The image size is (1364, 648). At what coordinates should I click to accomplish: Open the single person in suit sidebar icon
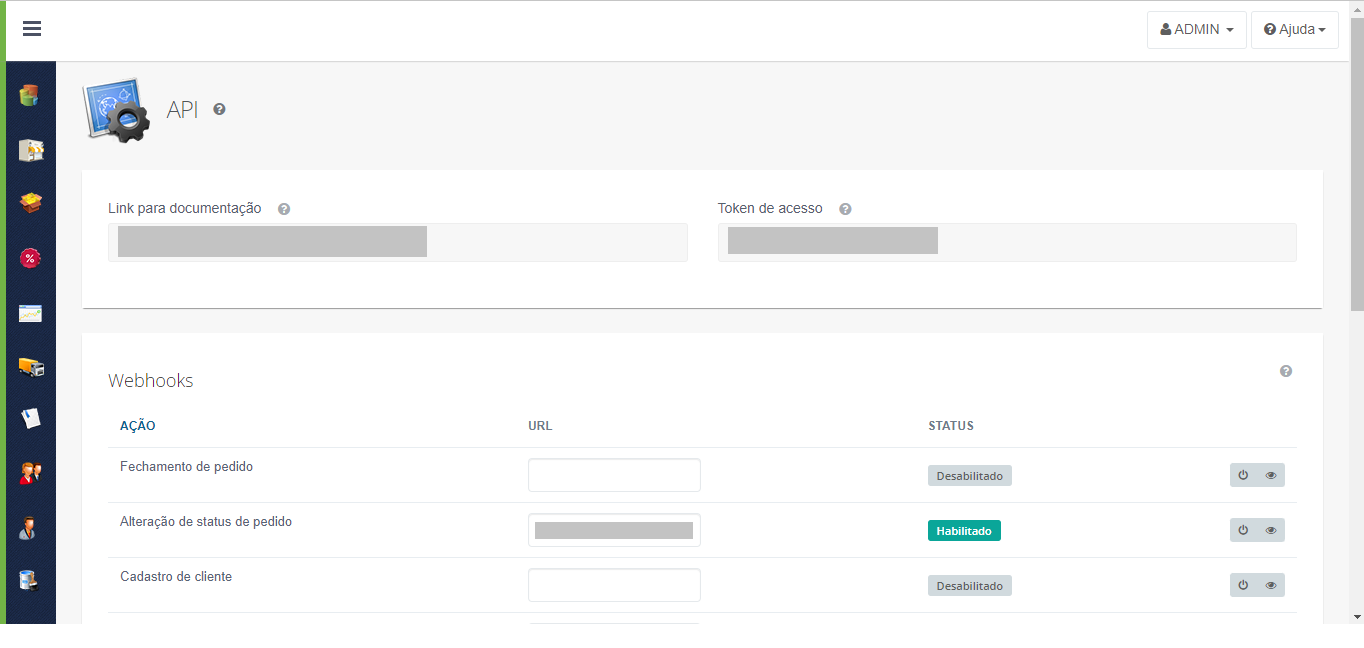[30, 528]
